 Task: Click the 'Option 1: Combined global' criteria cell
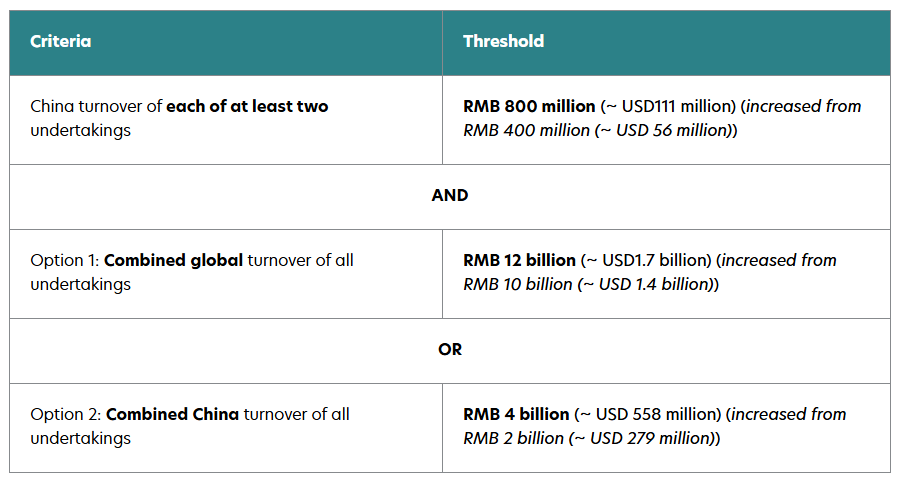226,274
